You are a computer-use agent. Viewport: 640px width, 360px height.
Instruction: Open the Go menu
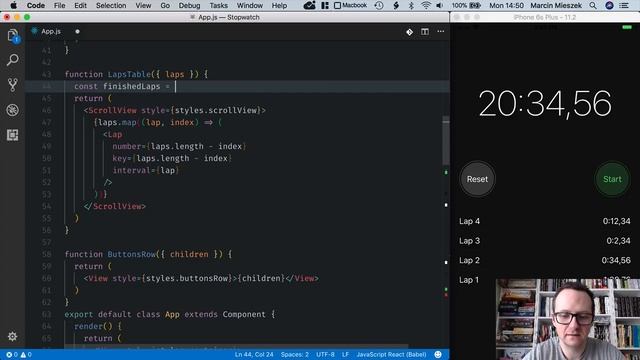pyautogui.click(x=165, y=5)
